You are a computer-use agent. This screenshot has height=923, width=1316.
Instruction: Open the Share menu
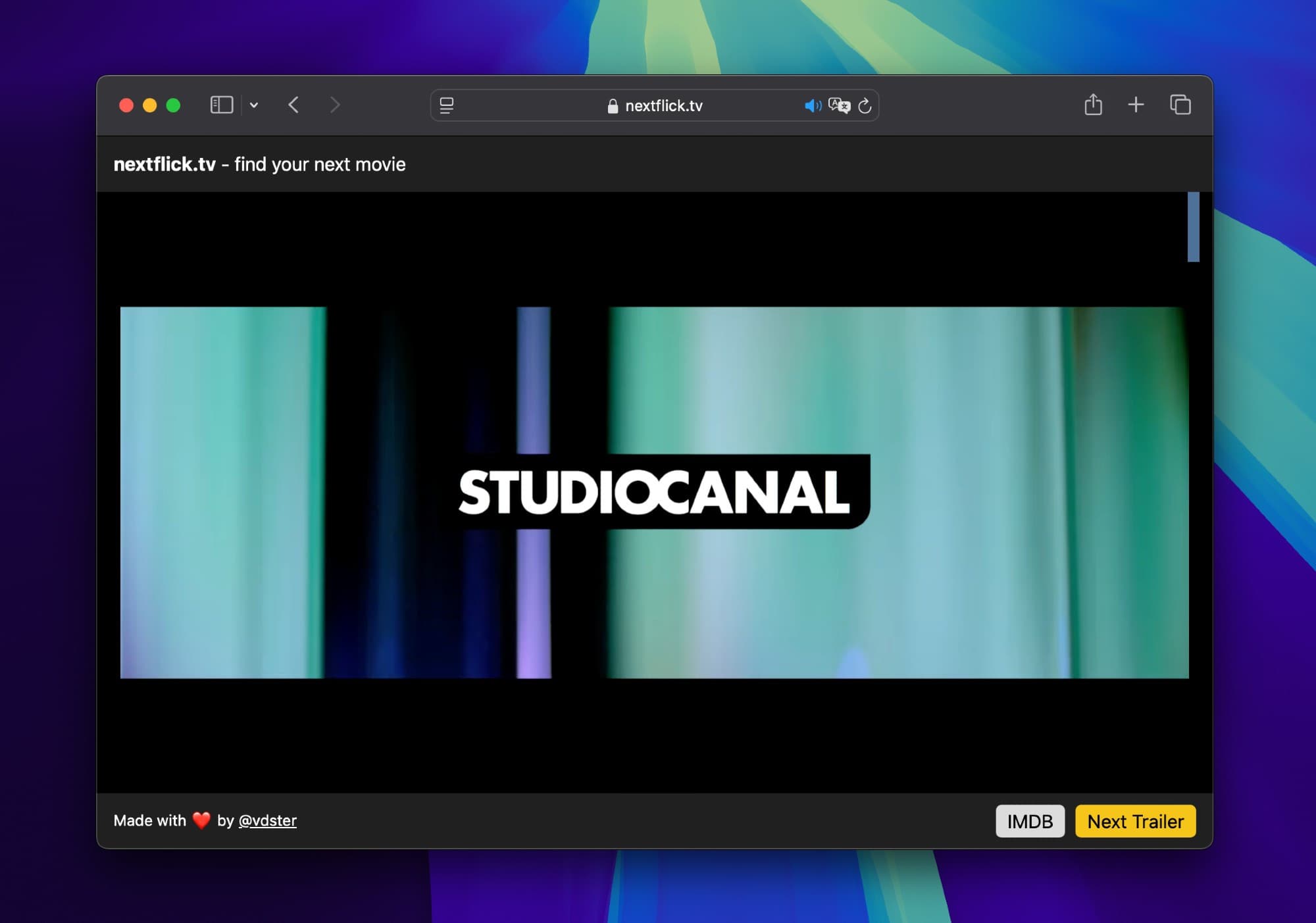[x=1093, y=105]
